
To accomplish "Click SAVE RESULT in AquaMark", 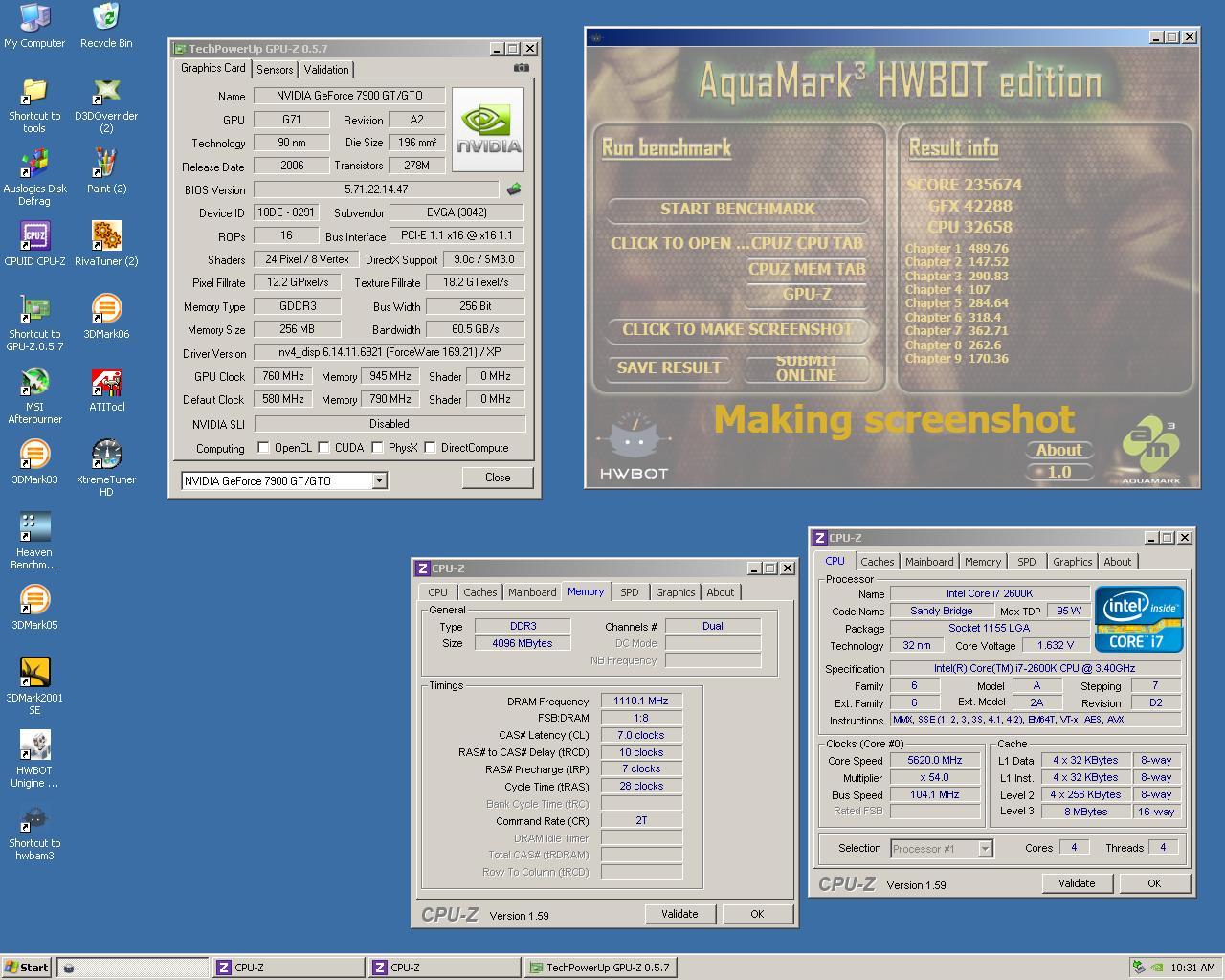I will 668,367.
